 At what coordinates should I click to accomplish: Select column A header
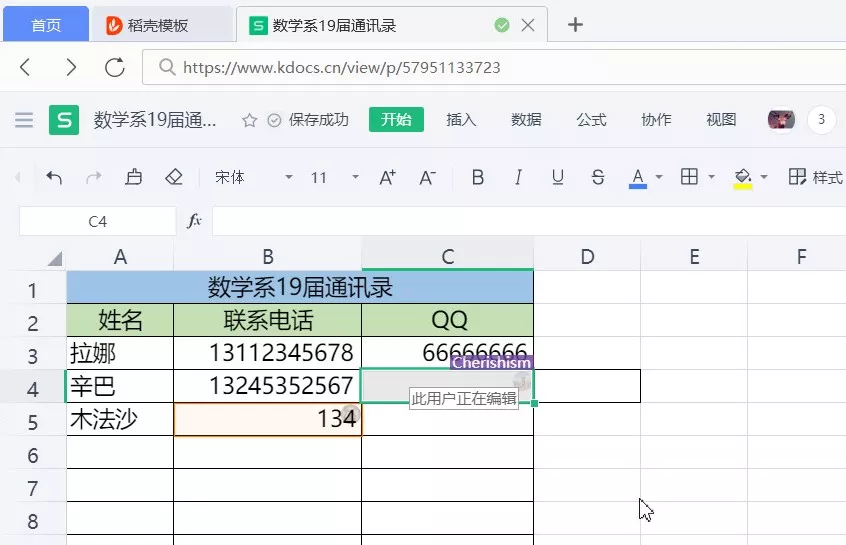(x=120, y=256)
